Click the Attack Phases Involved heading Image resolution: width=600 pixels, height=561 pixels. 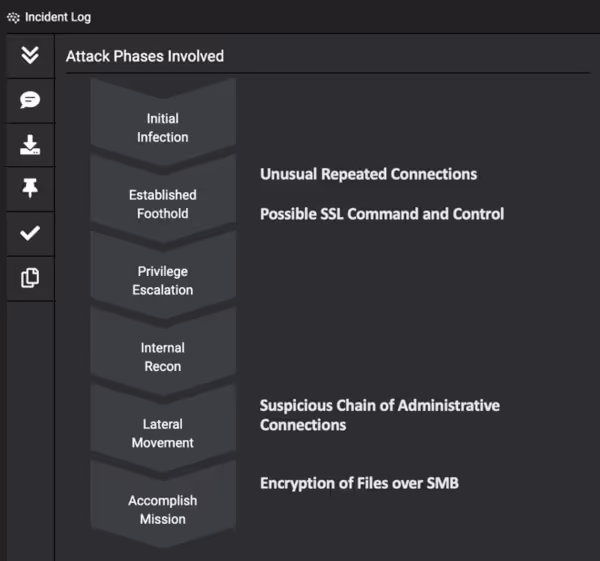pyautogui.click(x=145, y=56)
